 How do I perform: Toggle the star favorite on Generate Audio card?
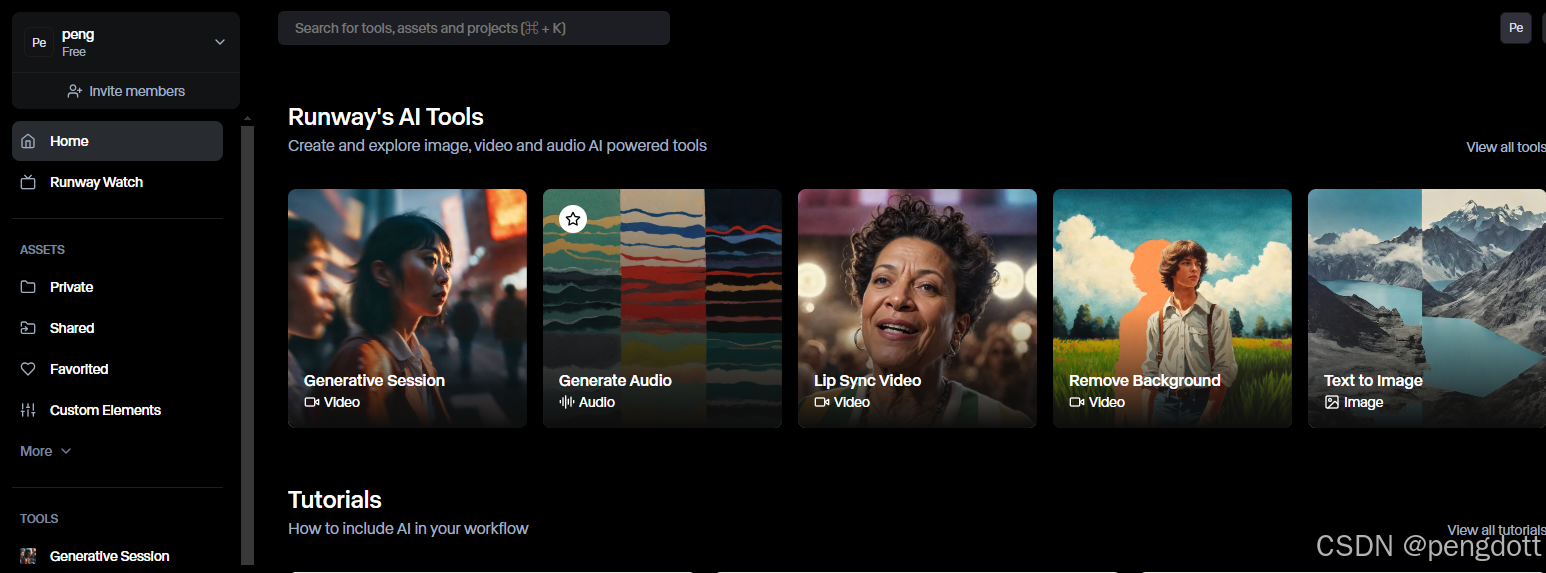click(572, 218)
